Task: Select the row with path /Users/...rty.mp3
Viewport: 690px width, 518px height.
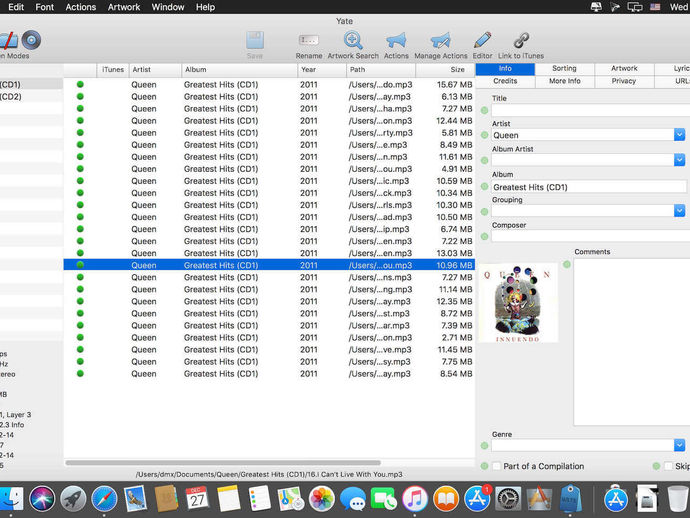Action: [269, 132]
